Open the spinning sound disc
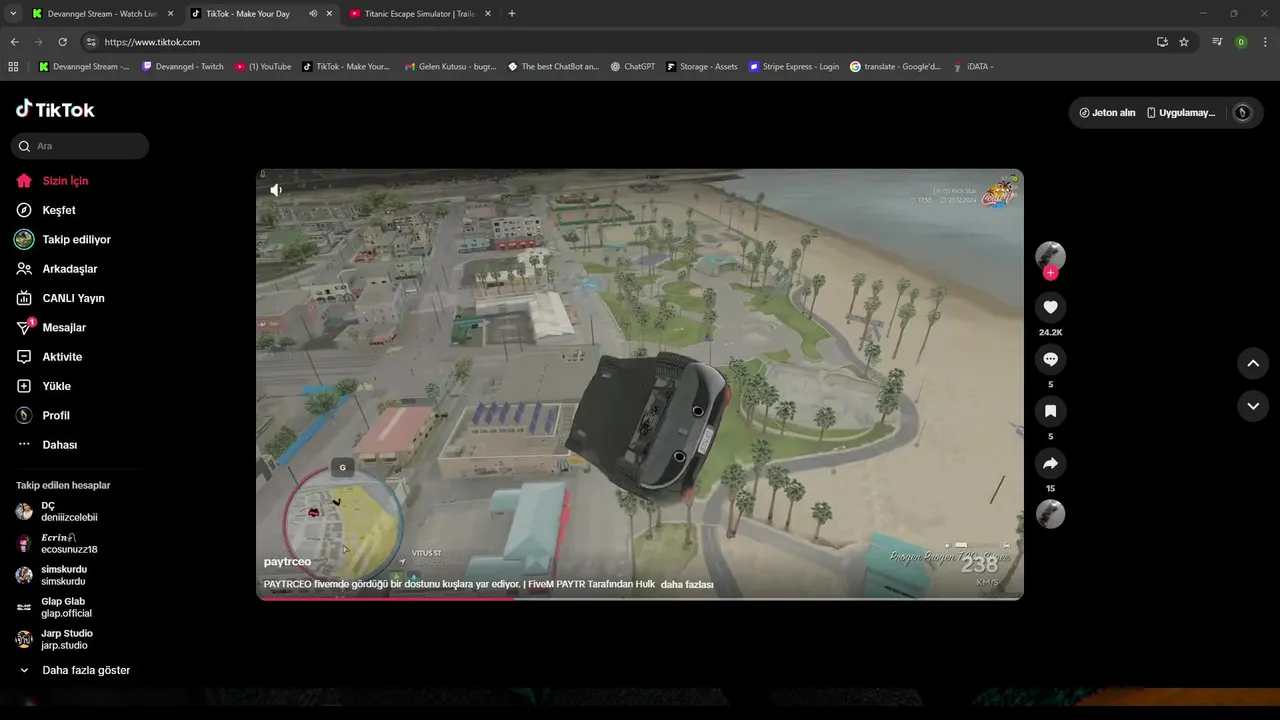The width and height of the screenshot is (1280, 720). (1050, 514)
